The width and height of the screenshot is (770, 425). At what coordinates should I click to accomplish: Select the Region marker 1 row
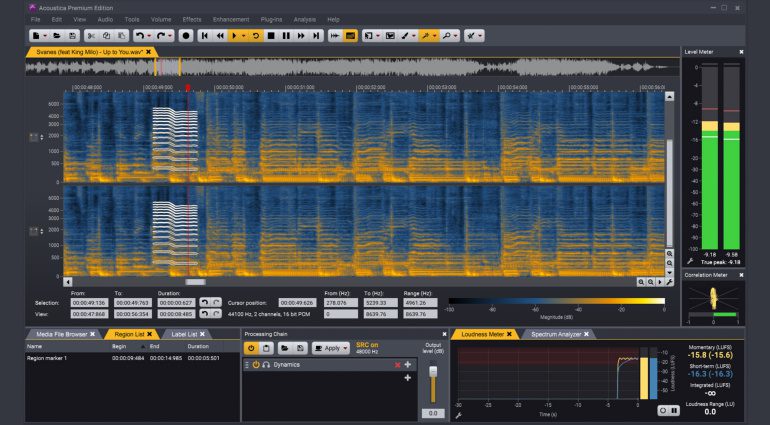[133, 358]
